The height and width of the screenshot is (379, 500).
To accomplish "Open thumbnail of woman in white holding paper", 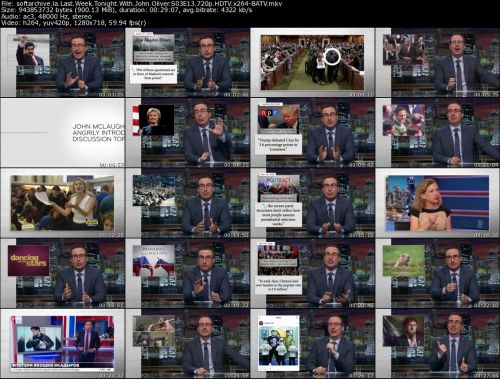I will click(62, 203).
